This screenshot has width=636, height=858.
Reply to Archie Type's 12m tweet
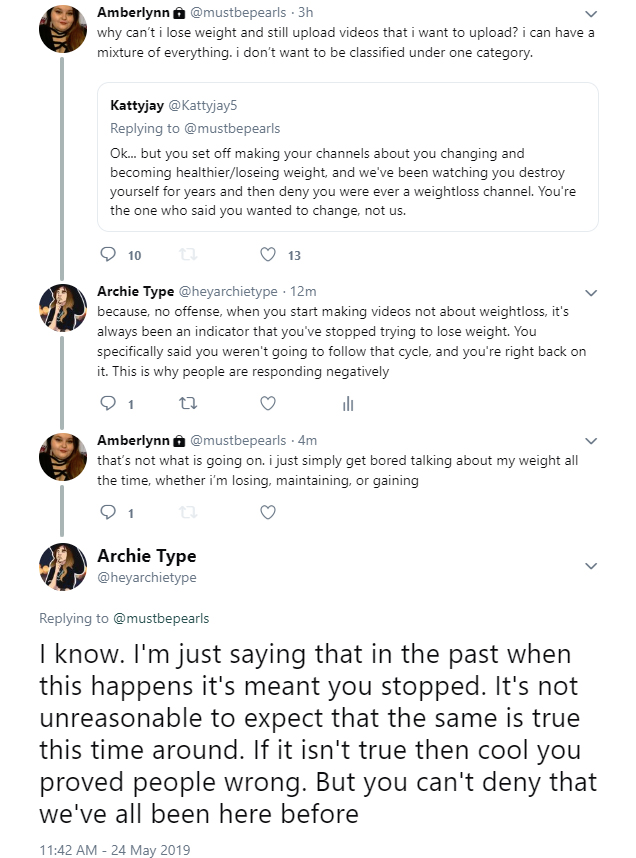(x=108, y=404)
